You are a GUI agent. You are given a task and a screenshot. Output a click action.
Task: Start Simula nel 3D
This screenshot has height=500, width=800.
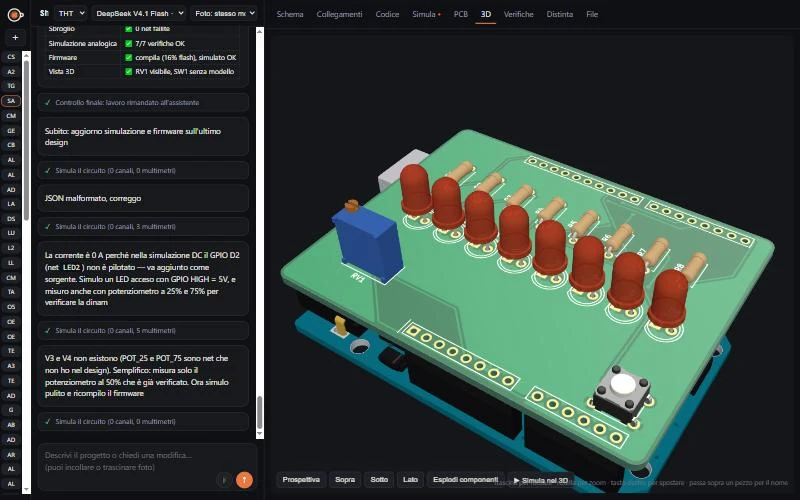point(541,480)
